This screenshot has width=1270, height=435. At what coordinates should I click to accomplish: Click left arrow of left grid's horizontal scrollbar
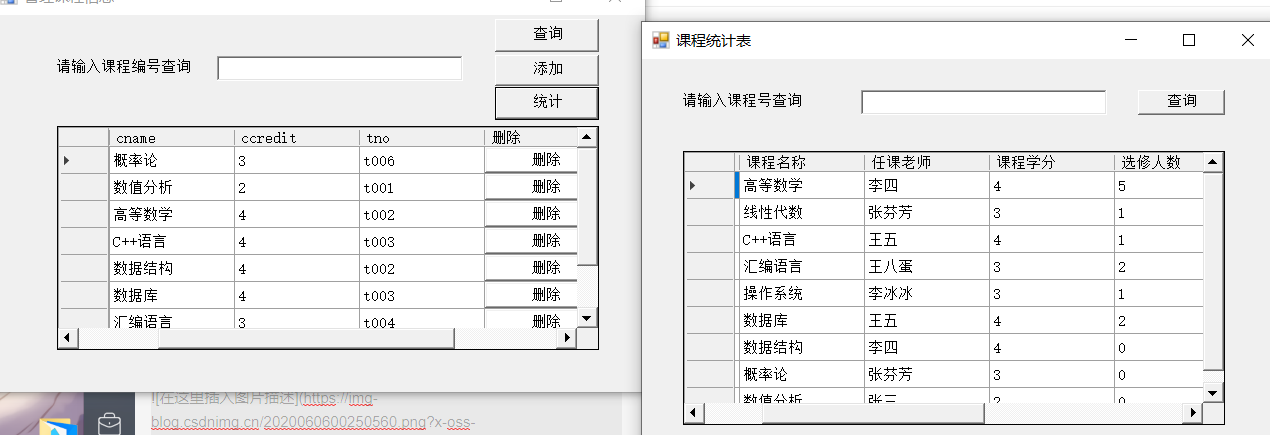[x=67, y=338]
